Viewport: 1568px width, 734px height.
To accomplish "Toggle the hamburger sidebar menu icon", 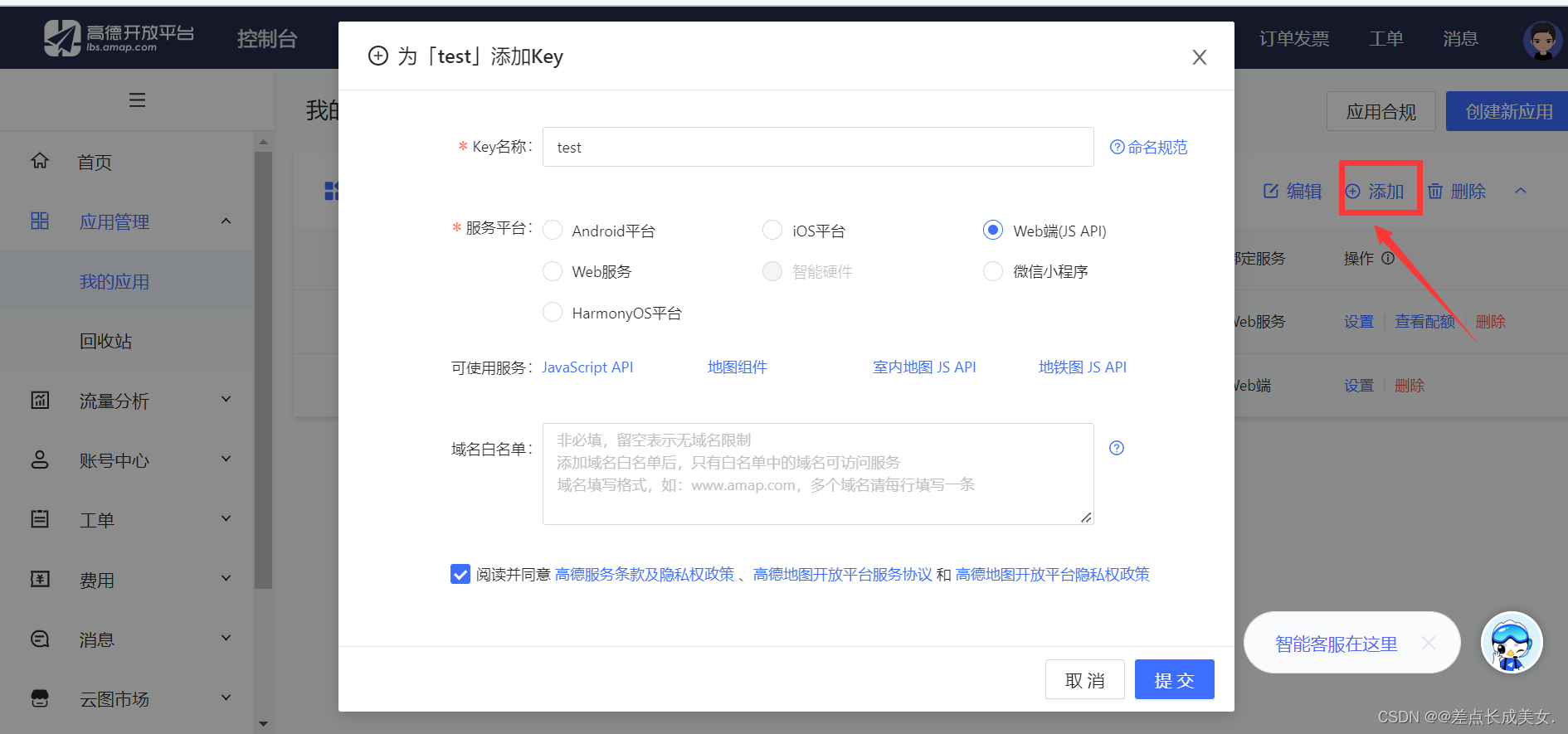I will (x=138, y=100).
